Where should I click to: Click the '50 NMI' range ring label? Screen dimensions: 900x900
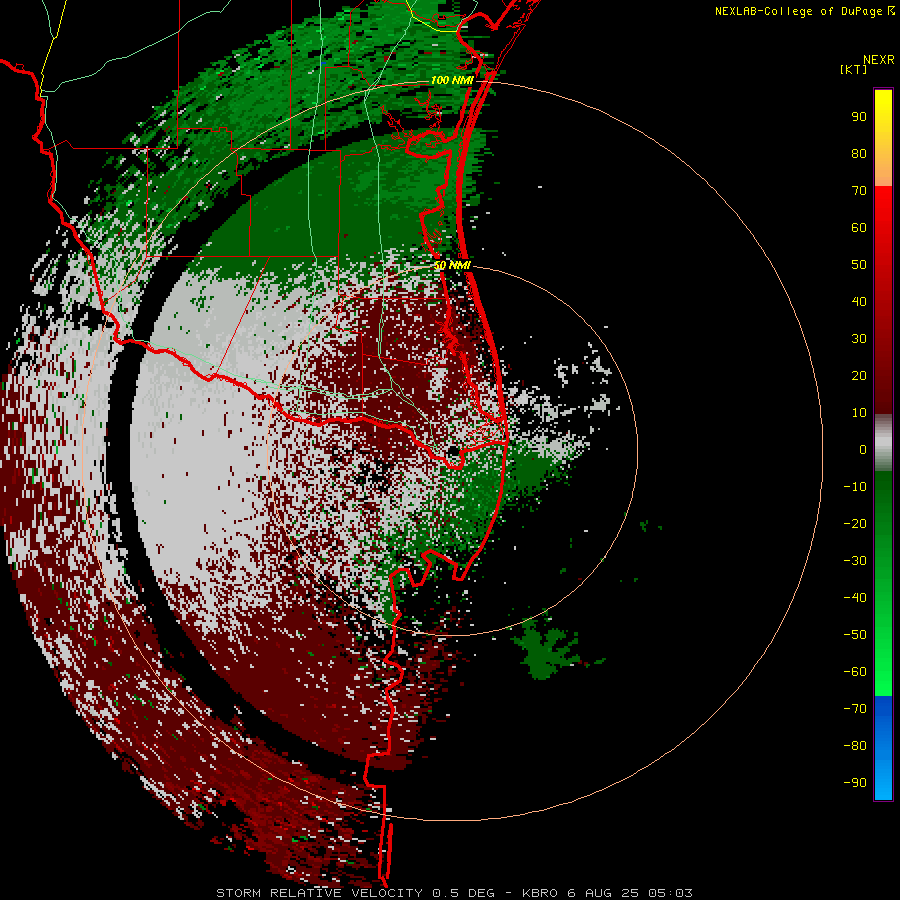click(x=452, y=265)
